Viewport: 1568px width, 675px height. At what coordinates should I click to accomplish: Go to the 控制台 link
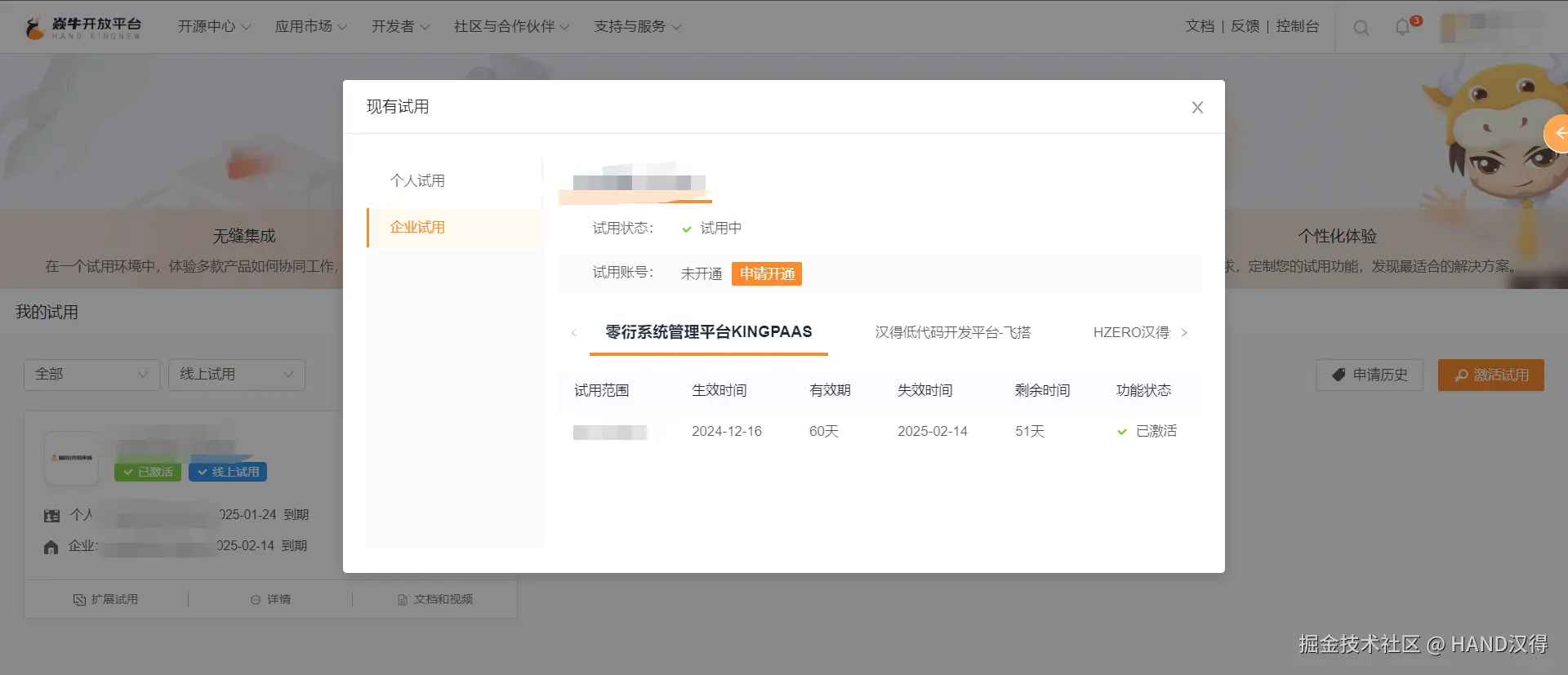1298,26
